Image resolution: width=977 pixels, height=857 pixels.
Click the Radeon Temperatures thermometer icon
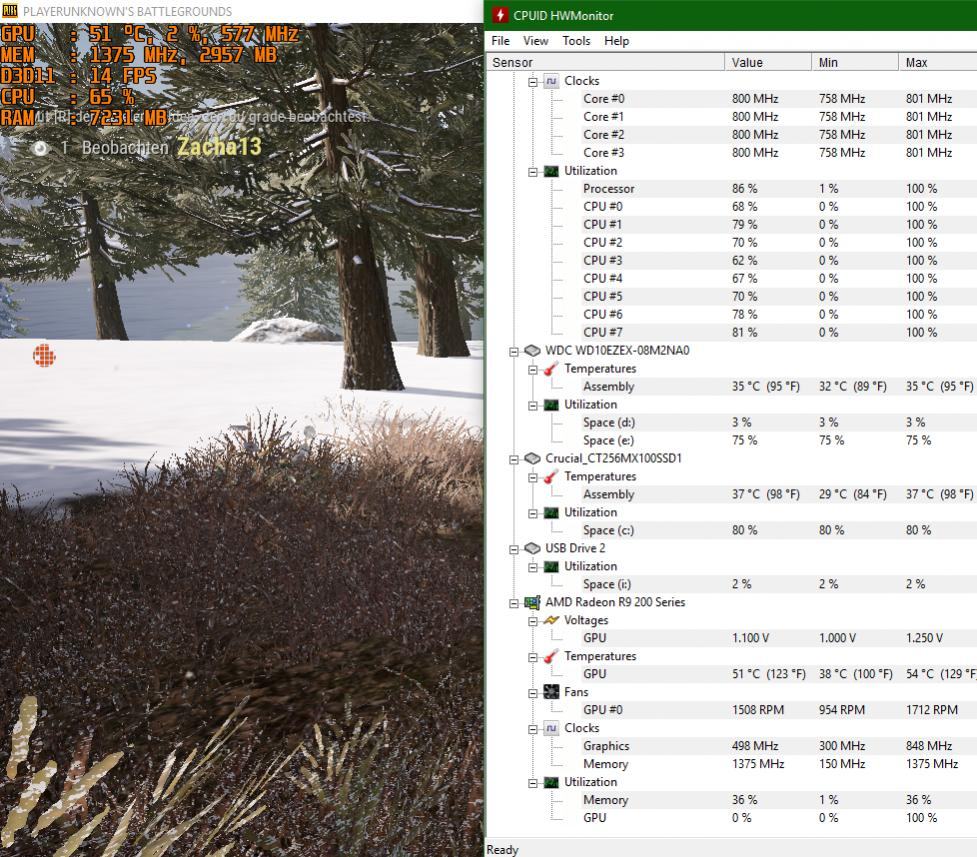click(551, 656)
